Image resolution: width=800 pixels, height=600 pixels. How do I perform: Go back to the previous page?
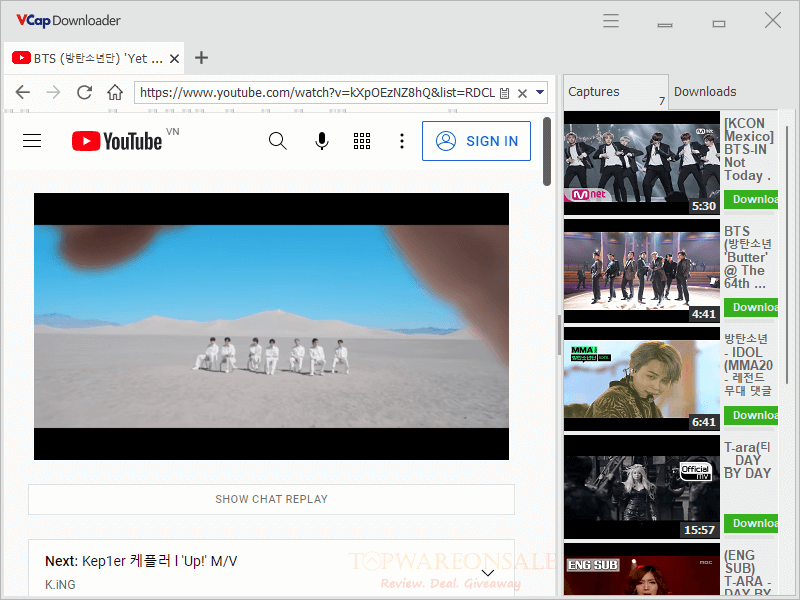point(23,92)
